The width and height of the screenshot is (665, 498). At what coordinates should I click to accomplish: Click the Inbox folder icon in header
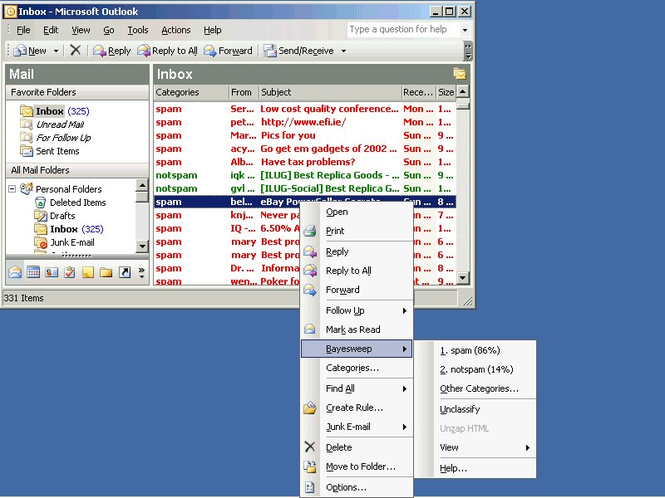coord(459,74)
